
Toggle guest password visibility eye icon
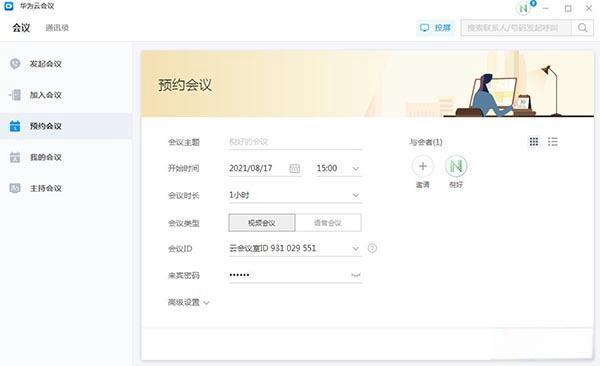tap(356, 275)
